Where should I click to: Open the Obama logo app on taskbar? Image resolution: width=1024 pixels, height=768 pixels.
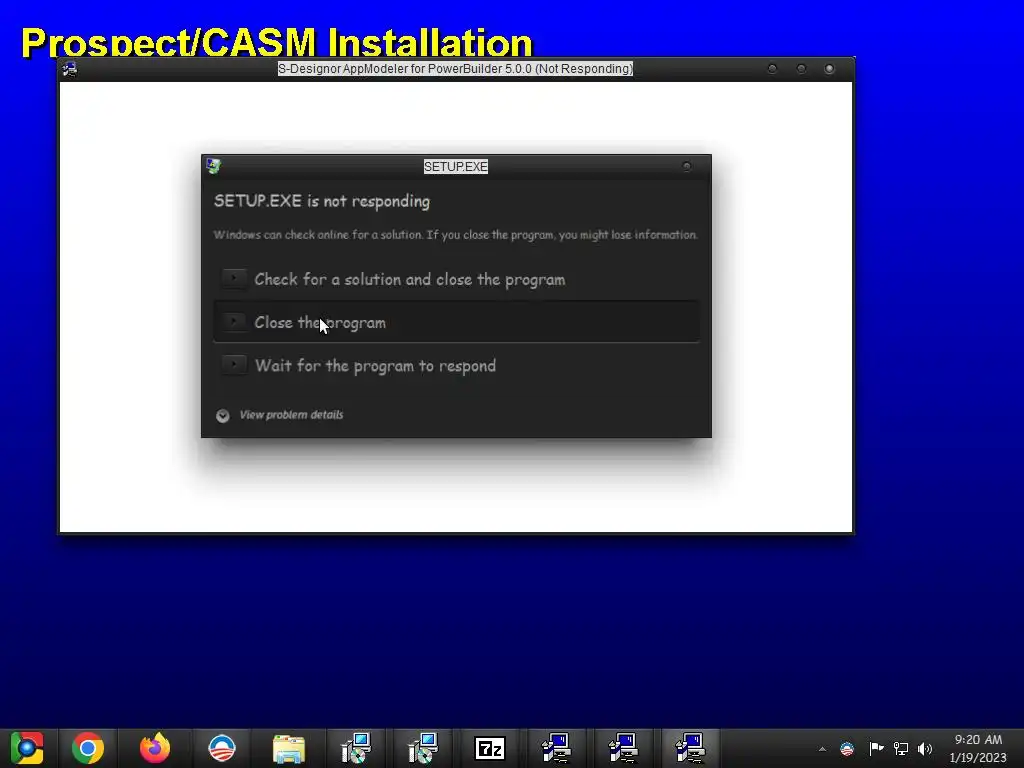click(x=221, y=748)
